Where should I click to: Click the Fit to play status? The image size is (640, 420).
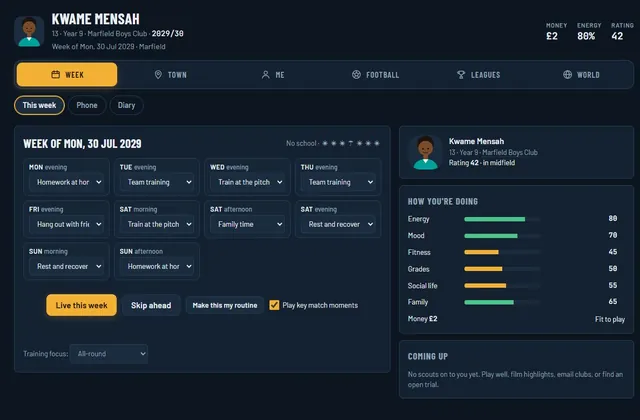click(x=609, y=319)
